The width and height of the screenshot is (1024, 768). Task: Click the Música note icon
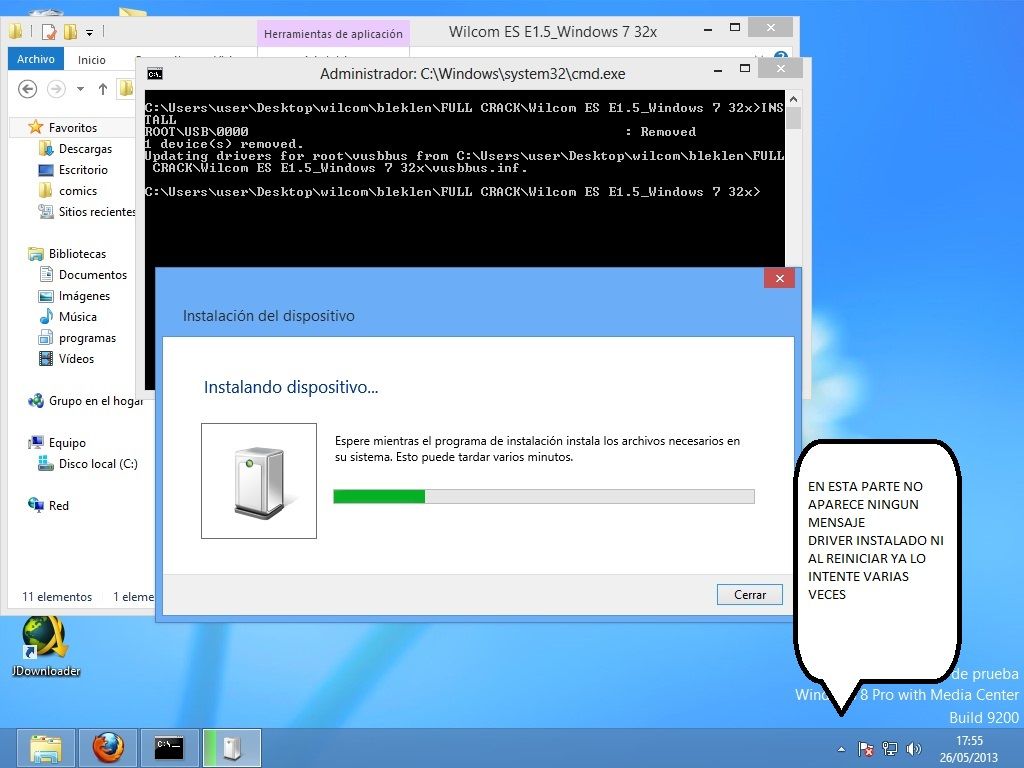(x=46, y=317)
